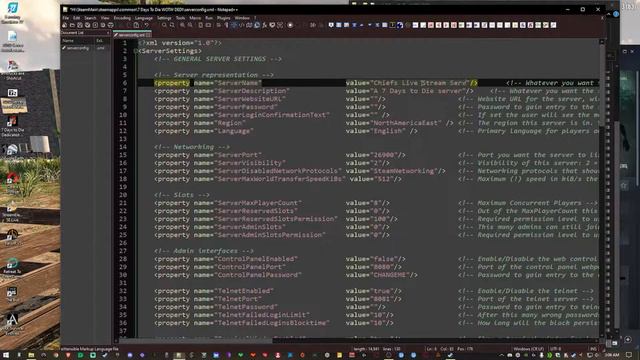The image size is (640, 360).
Task: Open the Folder as Workspace icon
Action: pyautogui.click(x=272, y=25)
